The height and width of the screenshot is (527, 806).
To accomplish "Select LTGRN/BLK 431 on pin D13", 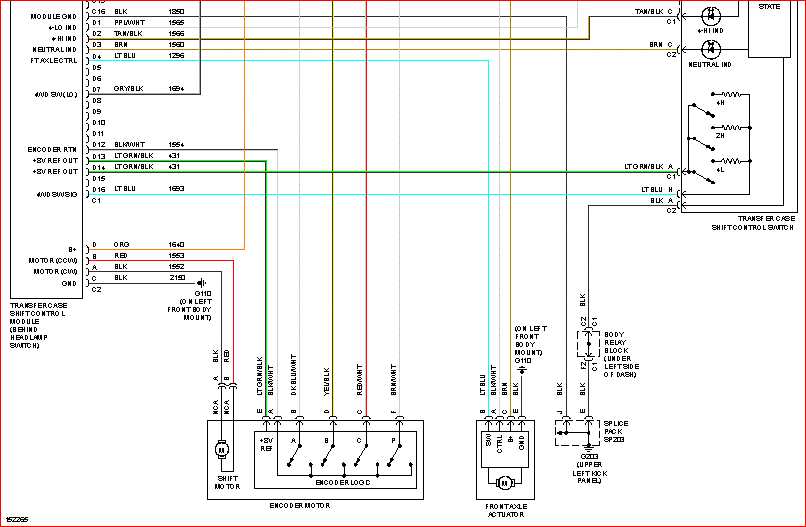I will (x=147, y=155).
